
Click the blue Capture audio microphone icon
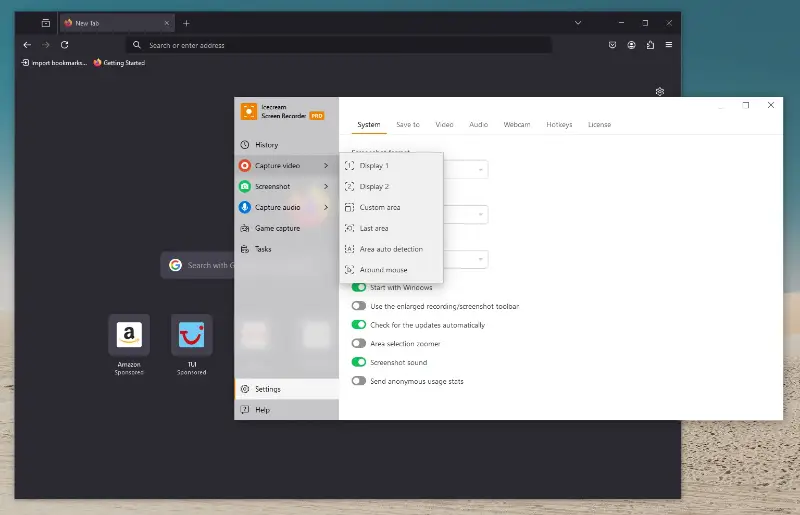(x=245, y=207)
